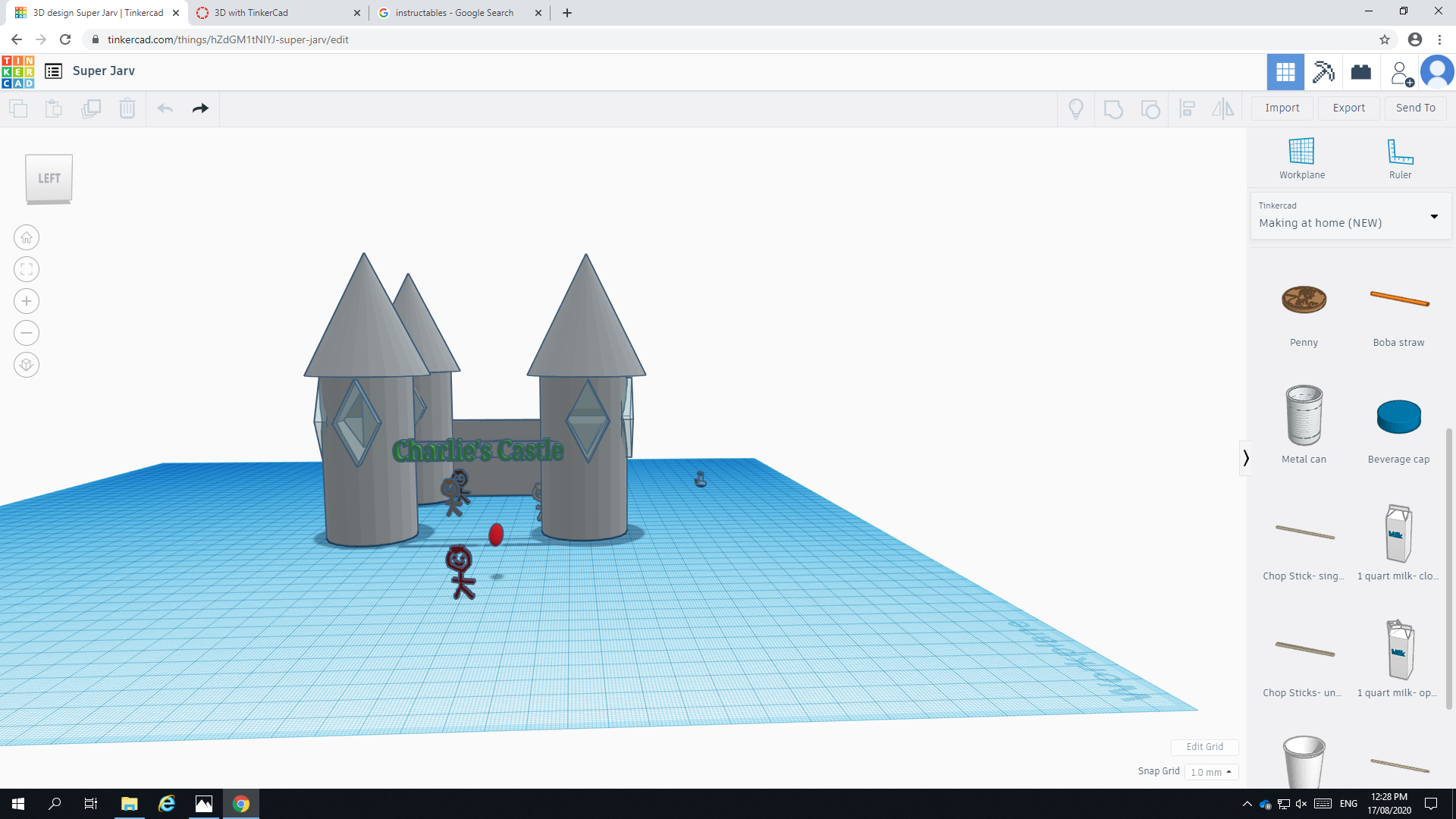Click the Export button

click(1349, 108)
